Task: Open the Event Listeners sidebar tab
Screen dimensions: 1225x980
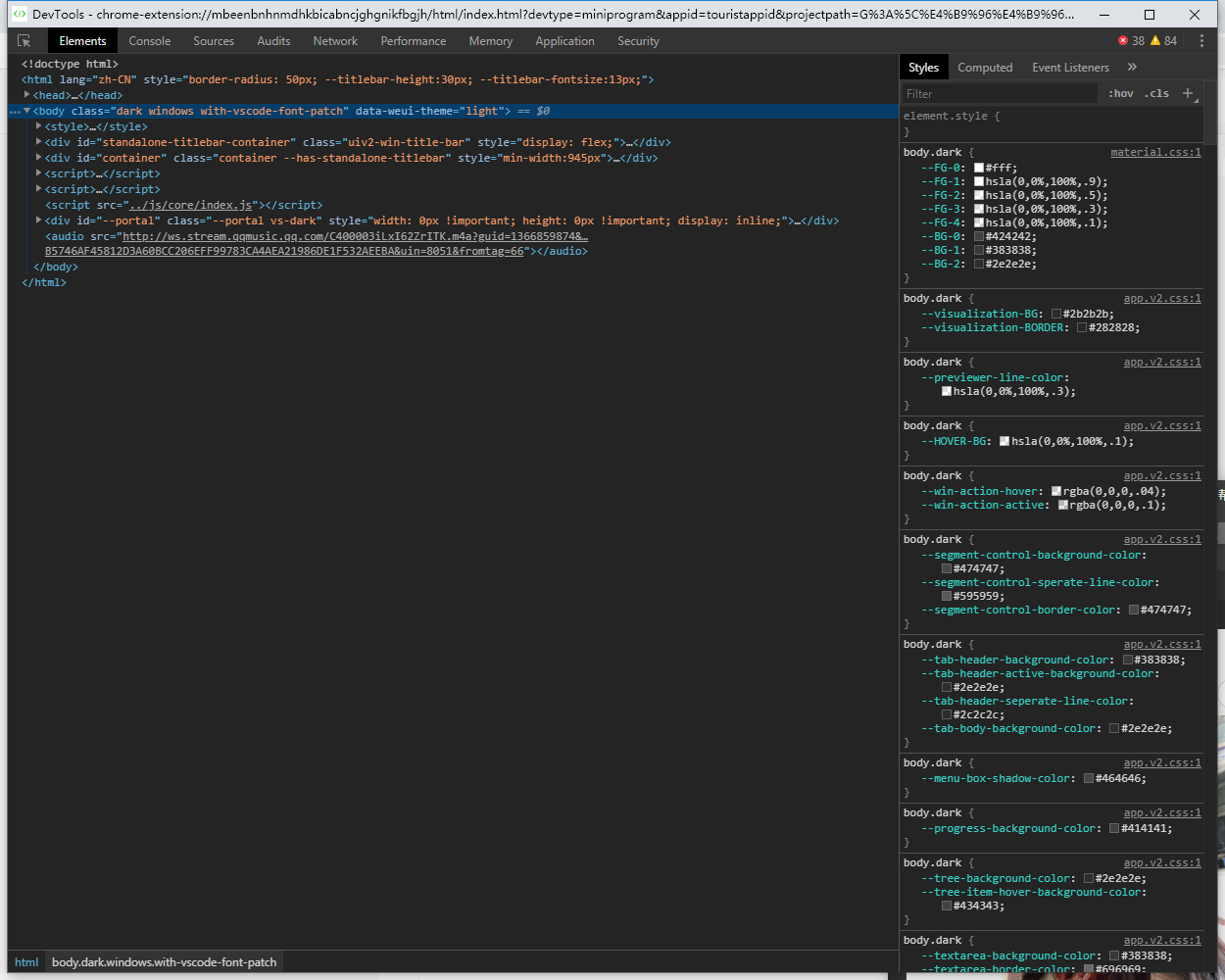Action: point(1070,68)
